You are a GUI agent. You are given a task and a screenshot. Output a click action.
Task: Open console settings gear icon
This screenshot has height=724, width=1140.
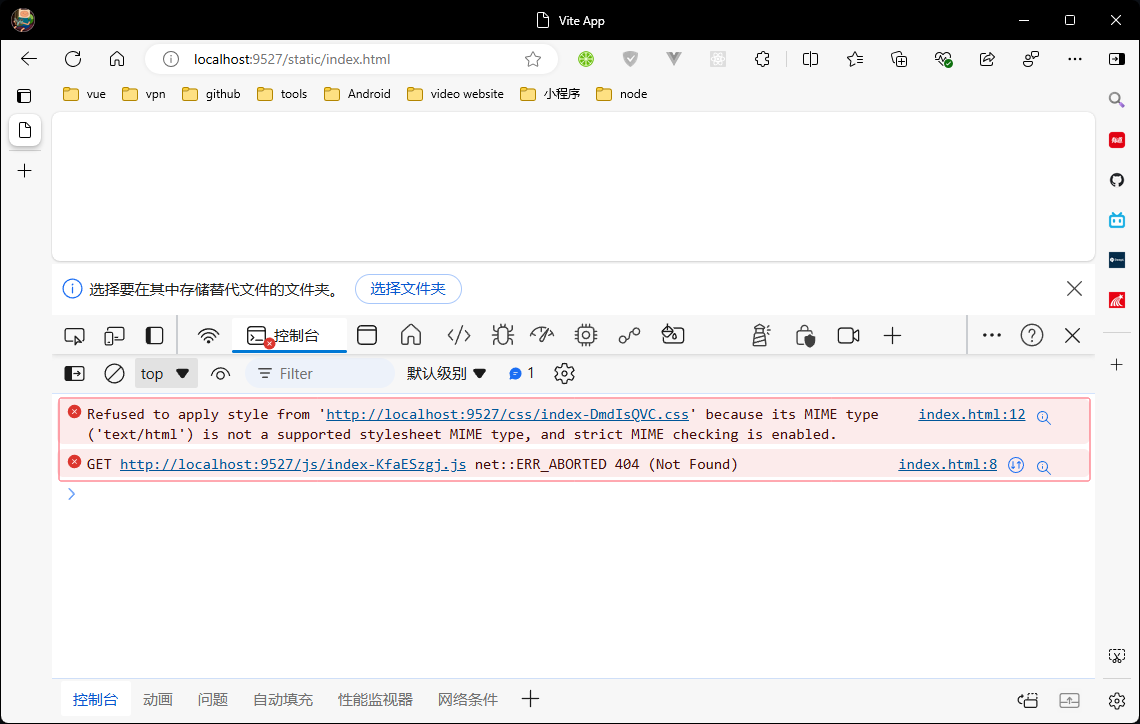(x=564, y=374)
